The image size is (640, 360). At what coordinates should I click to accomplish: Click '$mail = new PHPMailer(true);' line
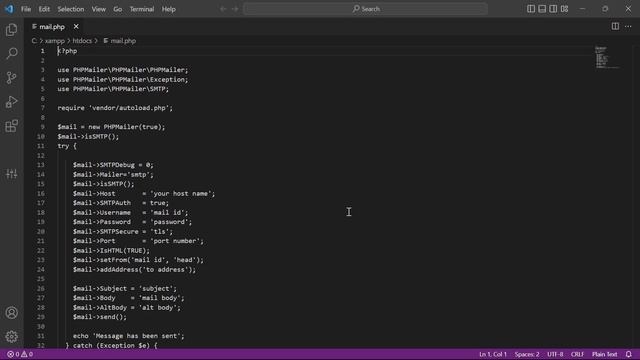[x=111, y=127]
